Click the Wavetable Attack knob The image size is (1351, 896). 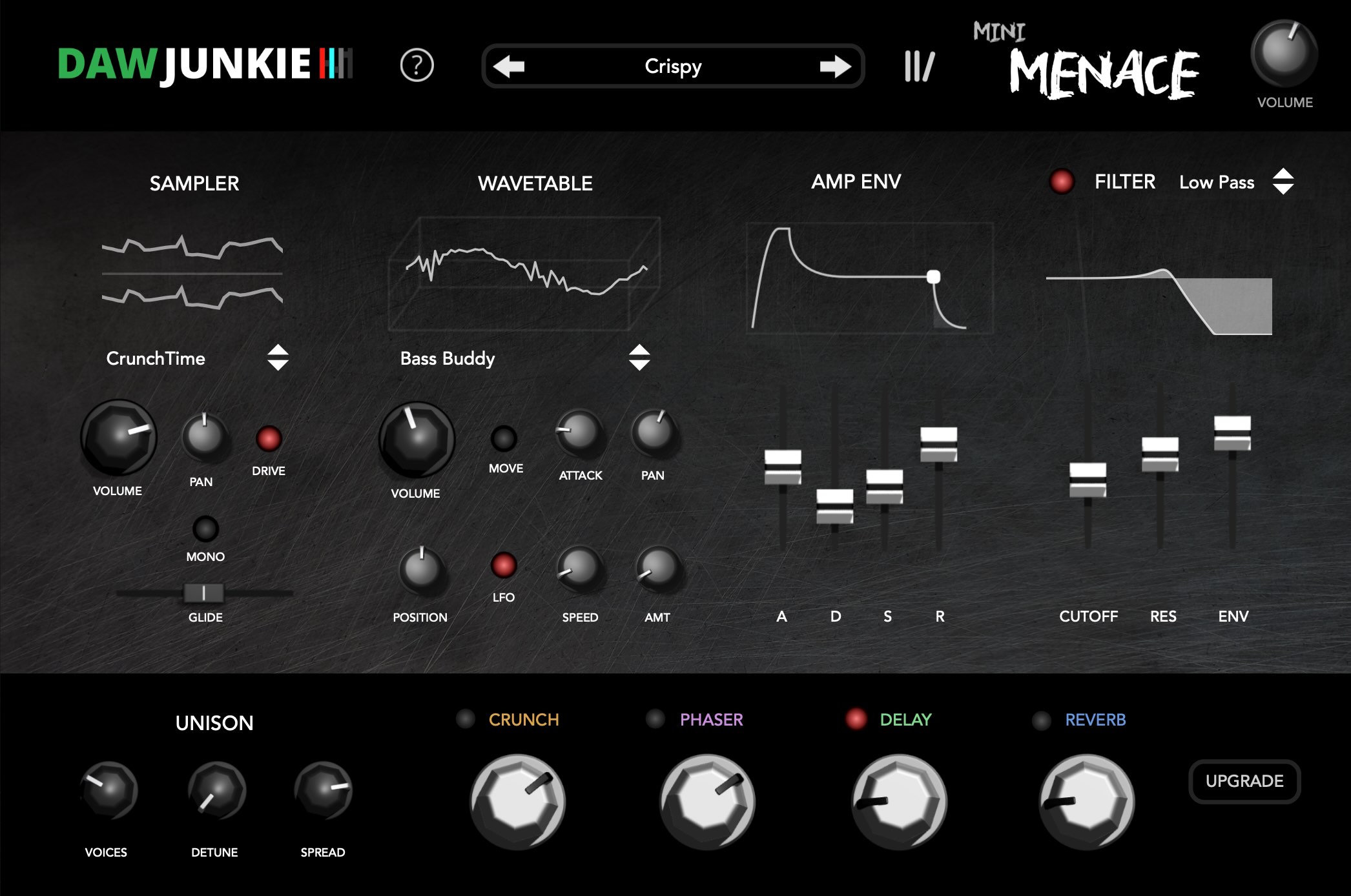[x=579, y=431]
